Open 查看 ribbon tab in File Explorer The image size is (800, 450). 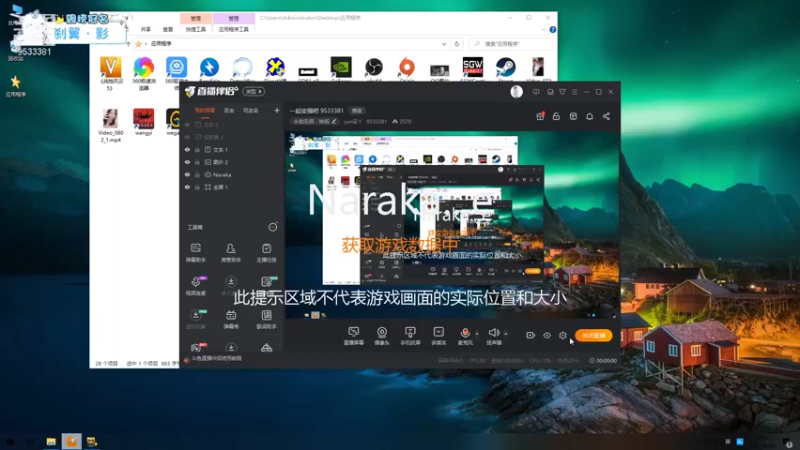tap(168, 30)
